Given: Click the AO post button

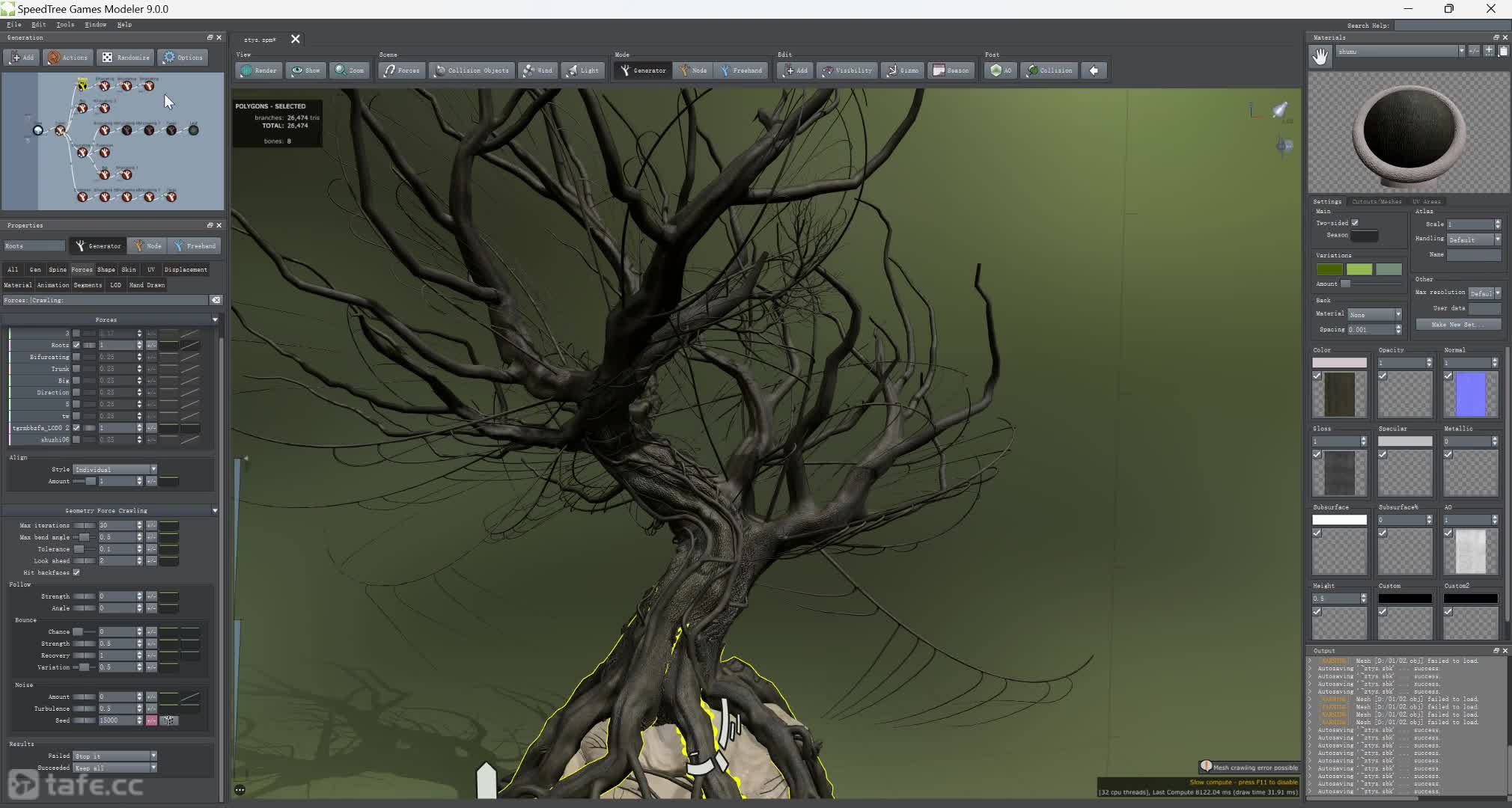Looking at the screenshot, I should 1001,70.
